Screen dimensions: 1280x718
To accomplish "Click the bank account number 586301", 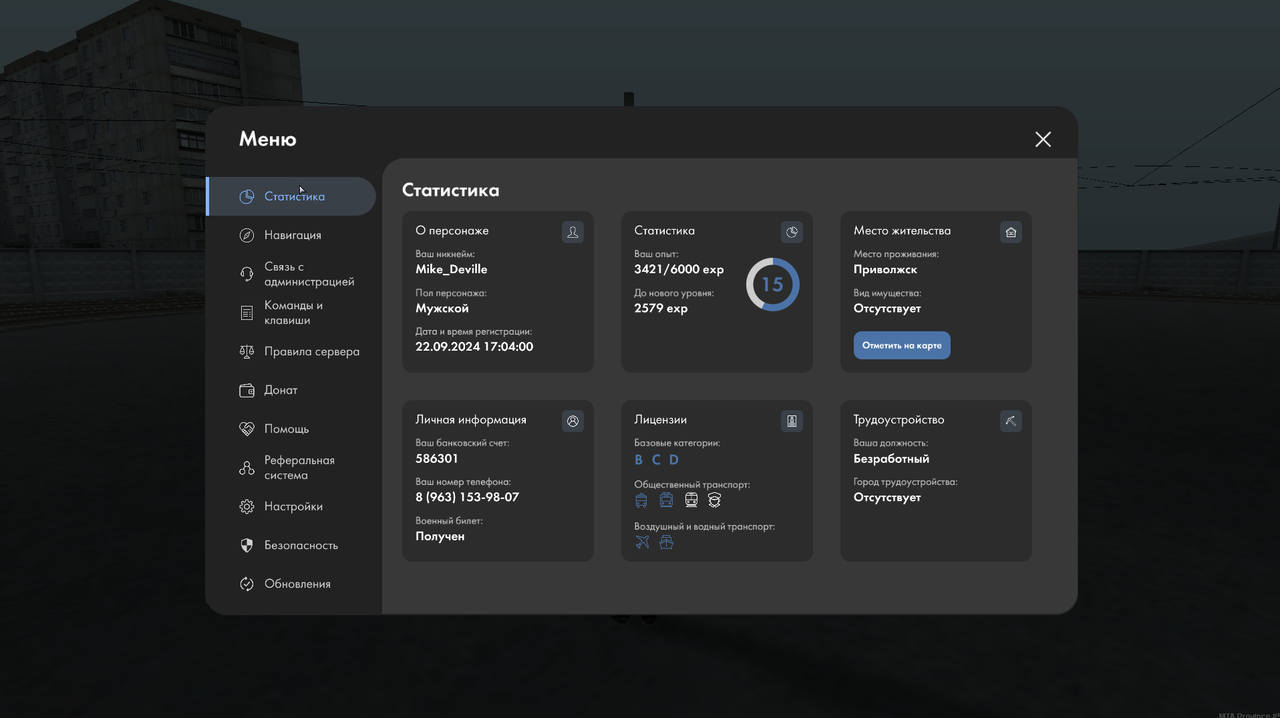I will pyautogui.click(x=437, y=459).
